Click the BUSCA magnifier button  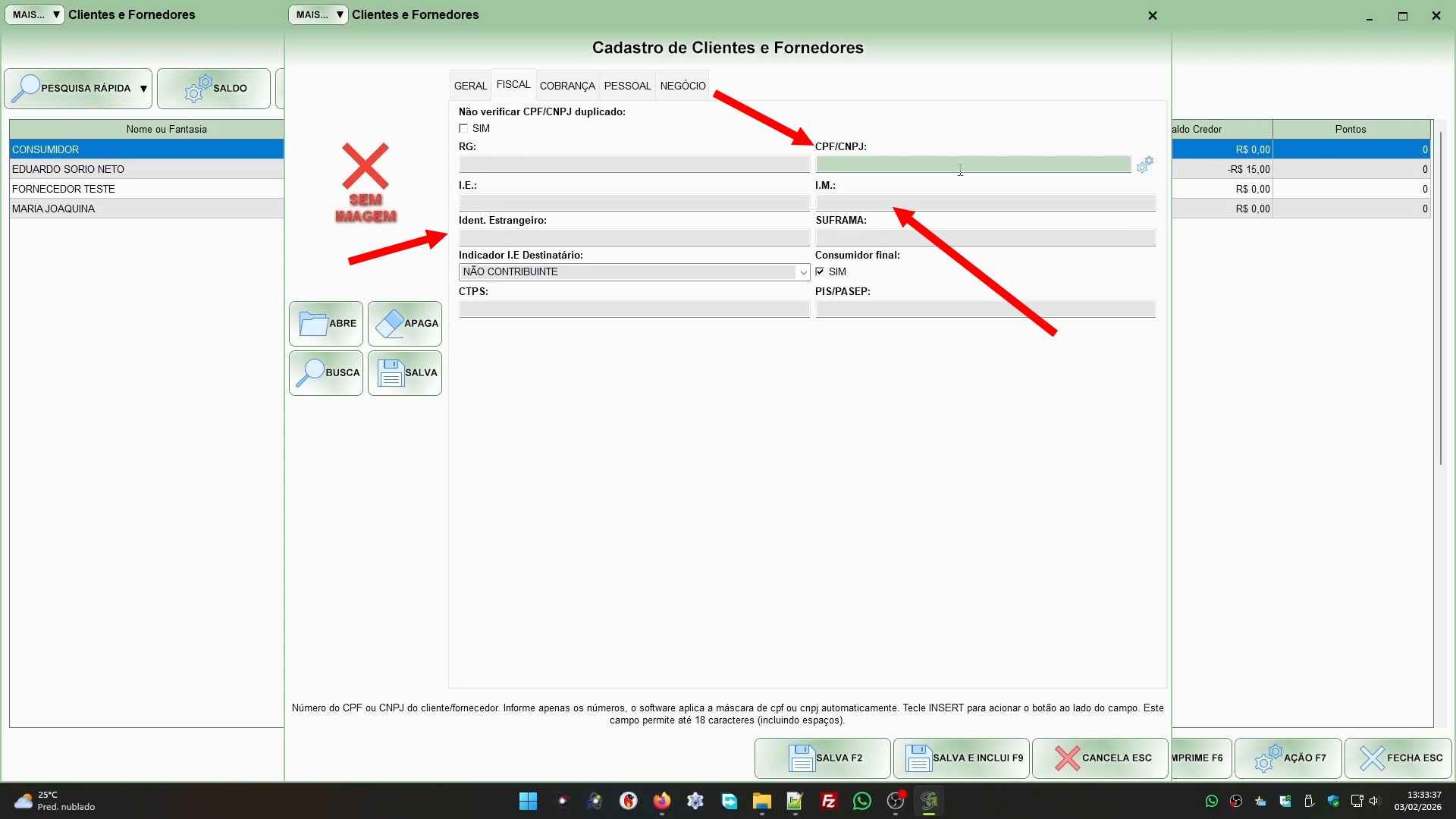pyautogui.click(x=326, y=373)
